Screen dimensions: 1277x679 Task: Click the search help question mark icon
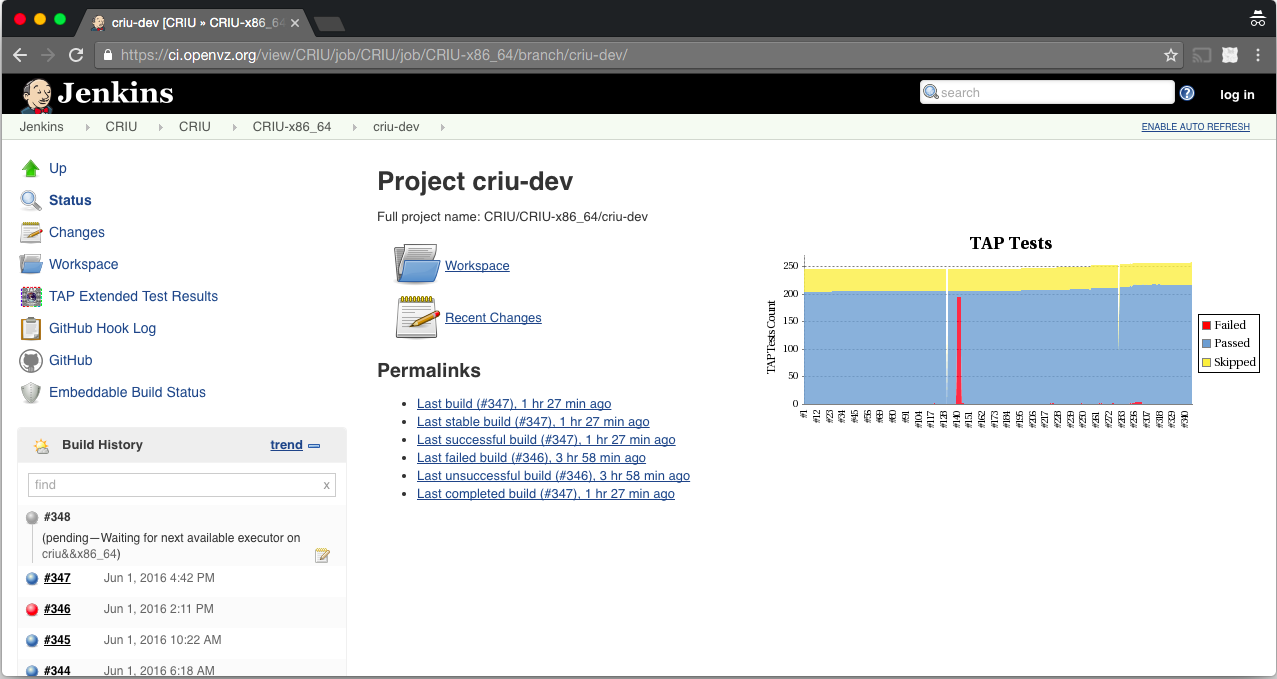pyautogui.click(x=1187, y=93)
